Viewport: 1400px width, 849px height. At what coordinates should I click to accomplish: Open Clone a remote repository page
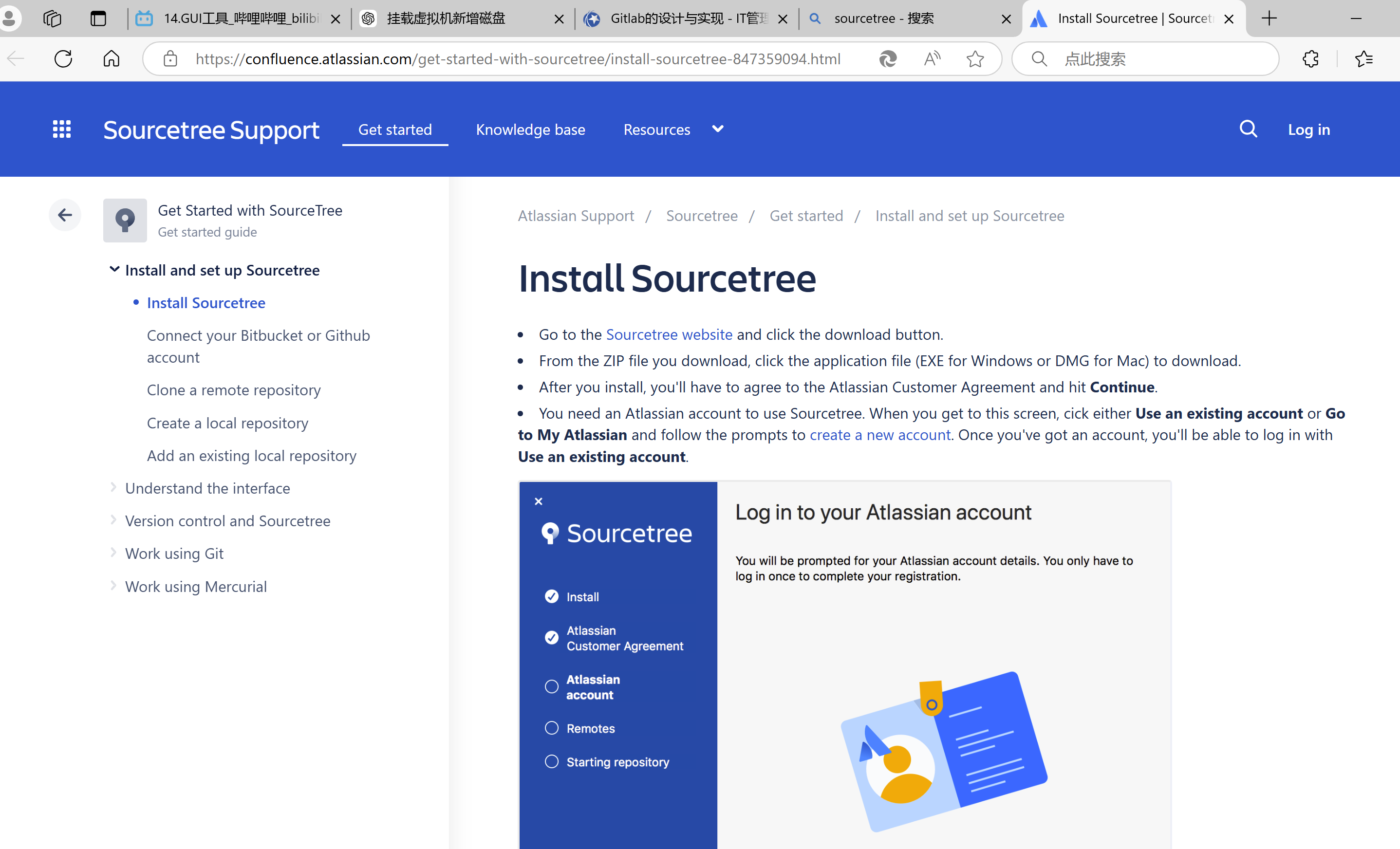(x=234, y=389)
